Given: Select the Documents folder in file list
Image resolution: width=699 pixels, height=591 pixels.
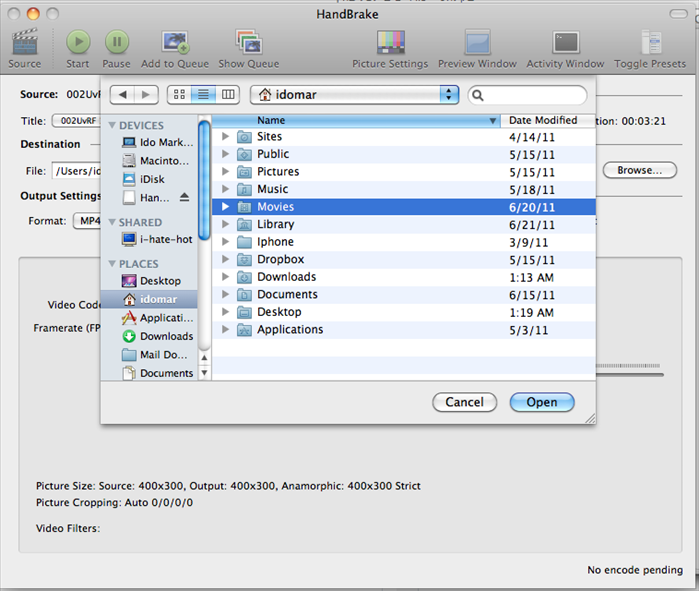Looking at the screenshot, I should click(403, 294).
